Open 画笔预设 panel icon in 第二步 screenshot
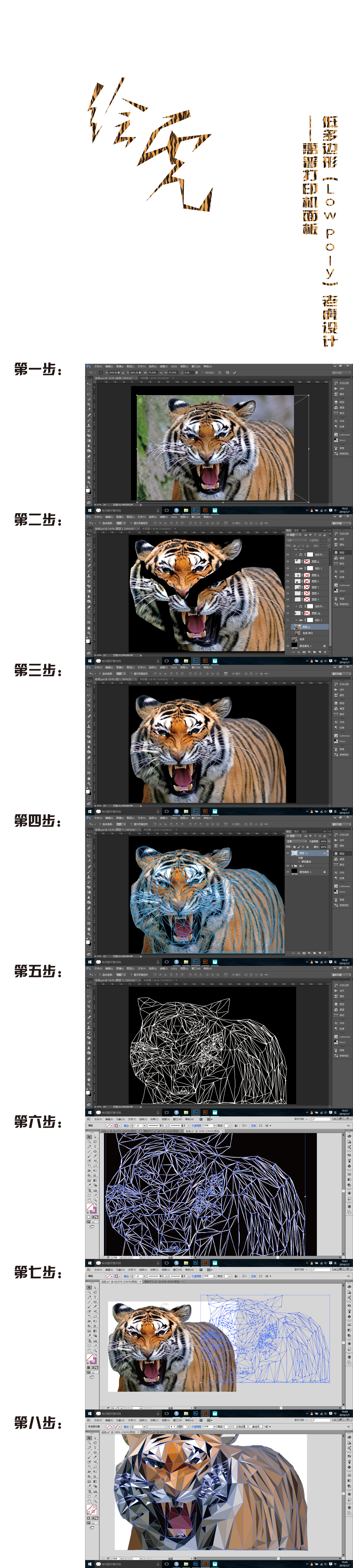The width and height of the screenshot is (353, 1568). tap(336, 604)
